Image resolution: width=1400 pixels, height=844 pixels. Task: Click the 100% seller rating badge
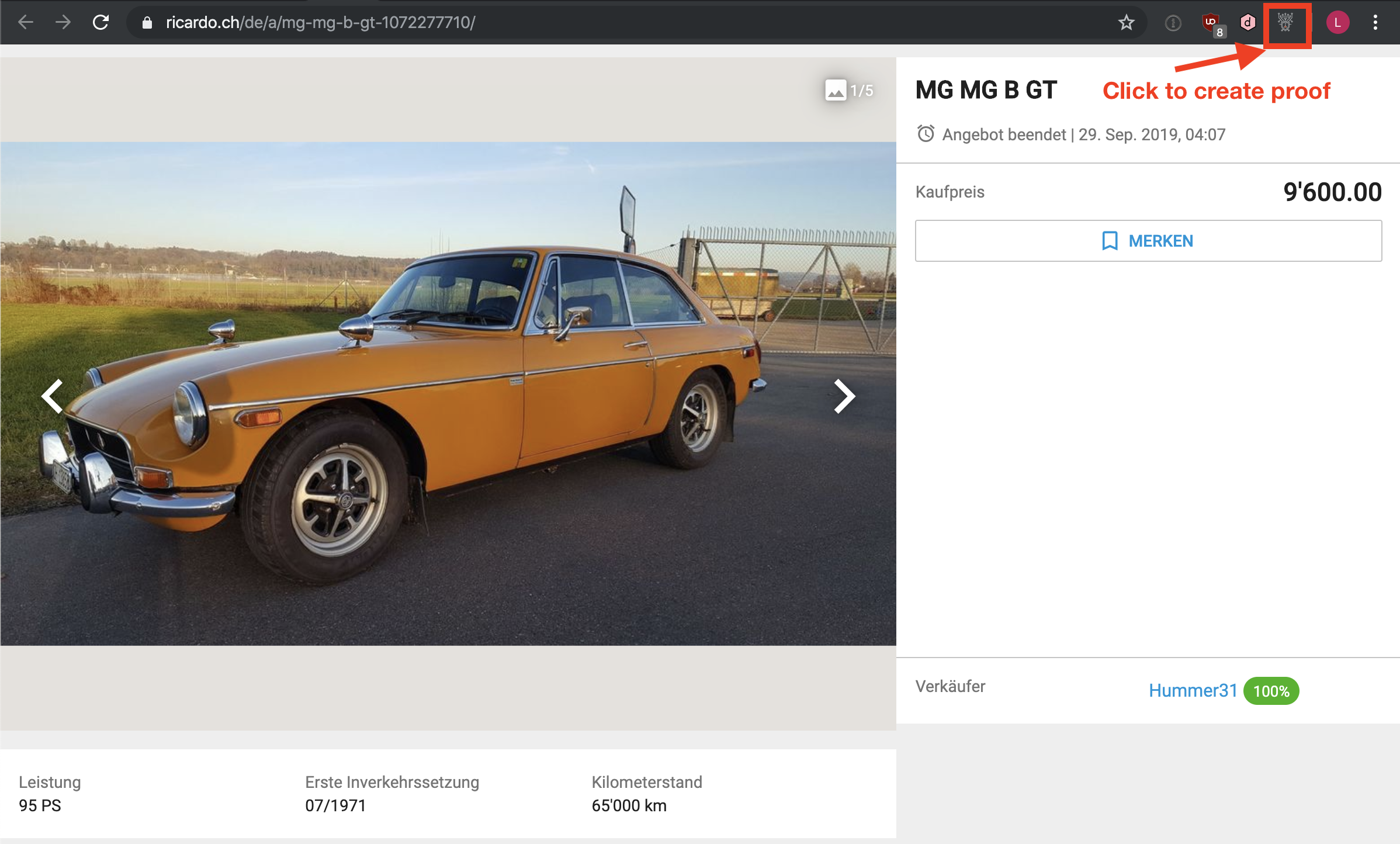1271,691
